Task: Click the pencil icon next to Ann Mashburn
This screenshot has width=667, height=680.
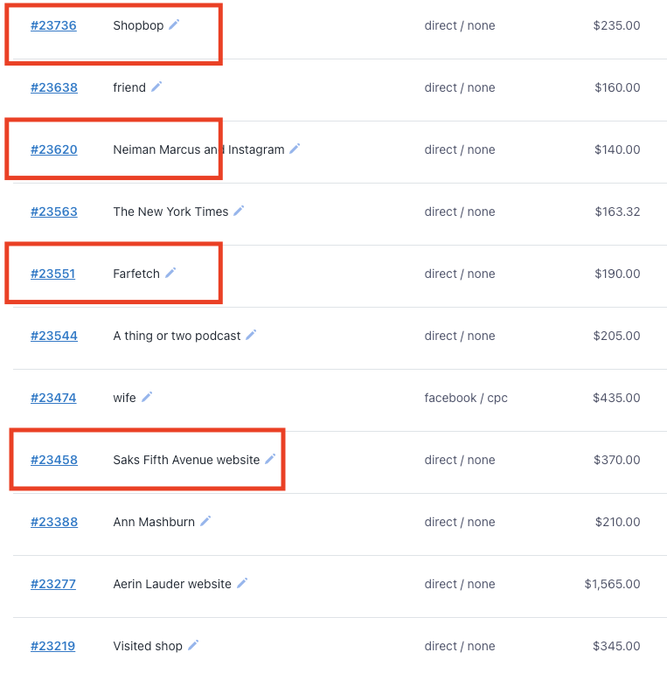Action: pos(206,521)
